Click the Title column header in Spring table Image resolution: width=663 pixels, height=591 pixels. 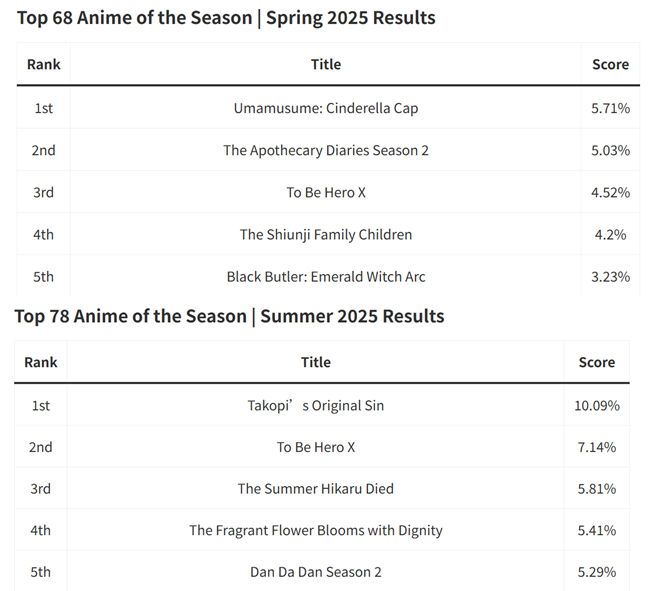click(326, 64)
